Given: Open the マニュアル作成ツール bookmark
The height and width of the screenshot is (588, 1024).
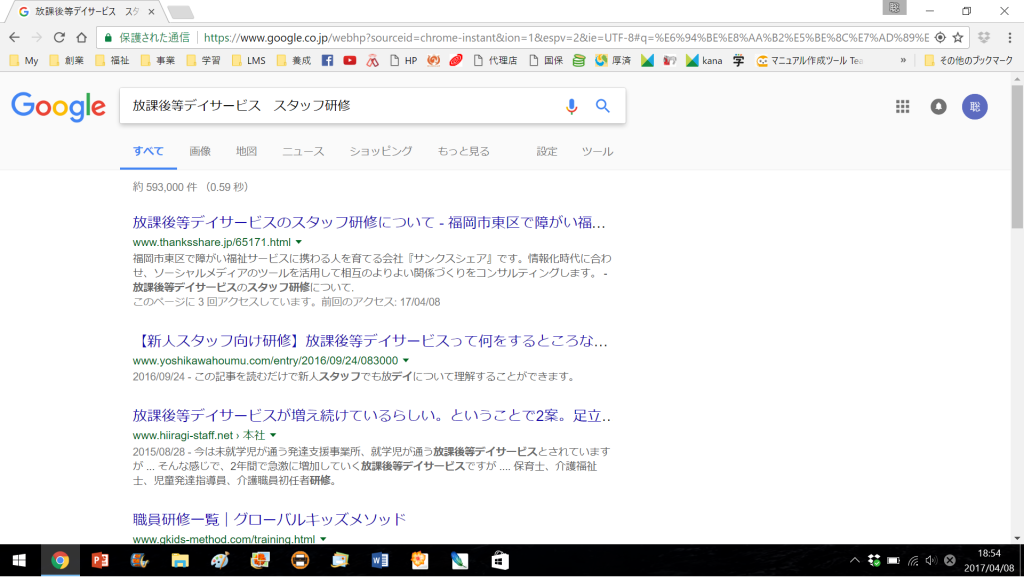Looking at the screenshot, I should (x=810, y=61).
